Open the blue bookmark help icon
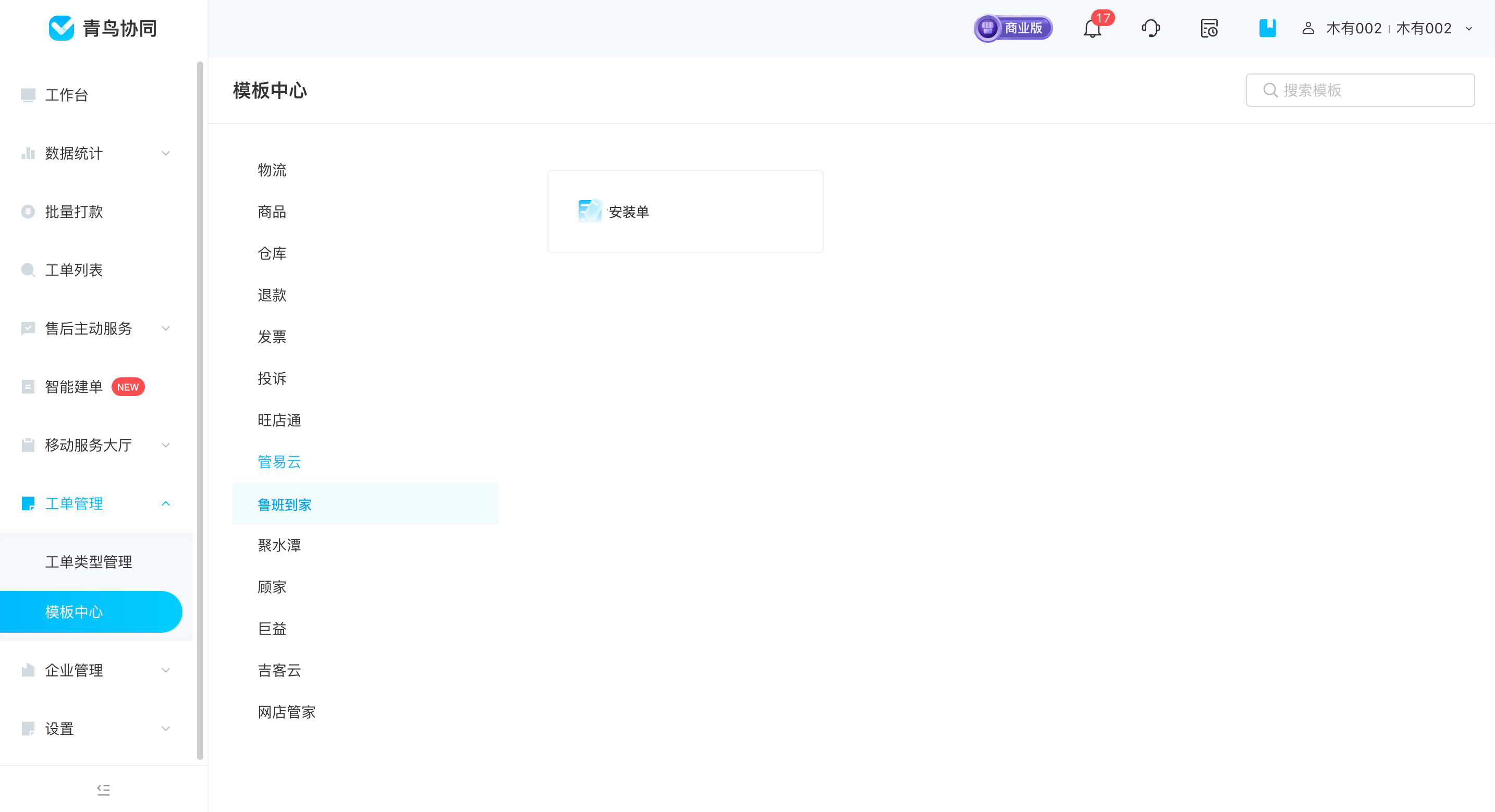Screen dimensions: 1495x812 1268,28
